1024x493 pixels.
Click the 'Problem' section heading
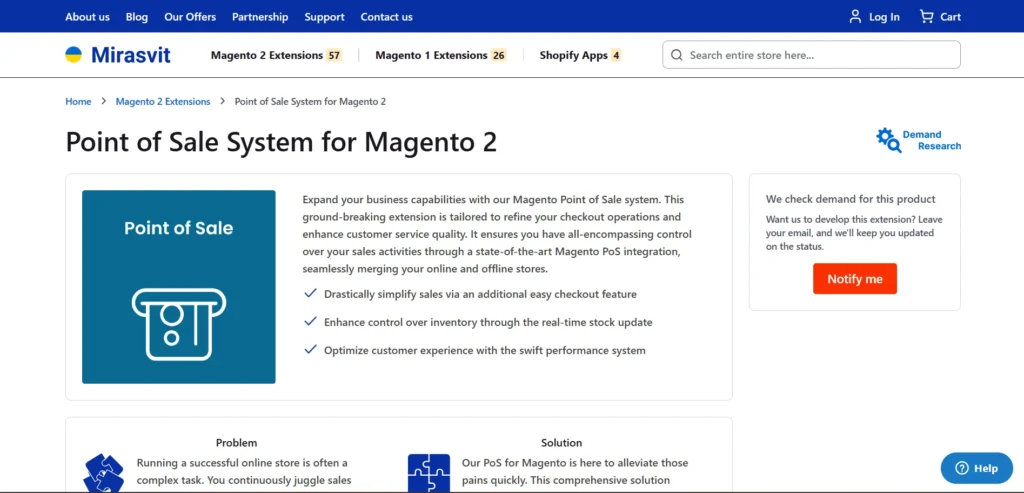point(236,443)
